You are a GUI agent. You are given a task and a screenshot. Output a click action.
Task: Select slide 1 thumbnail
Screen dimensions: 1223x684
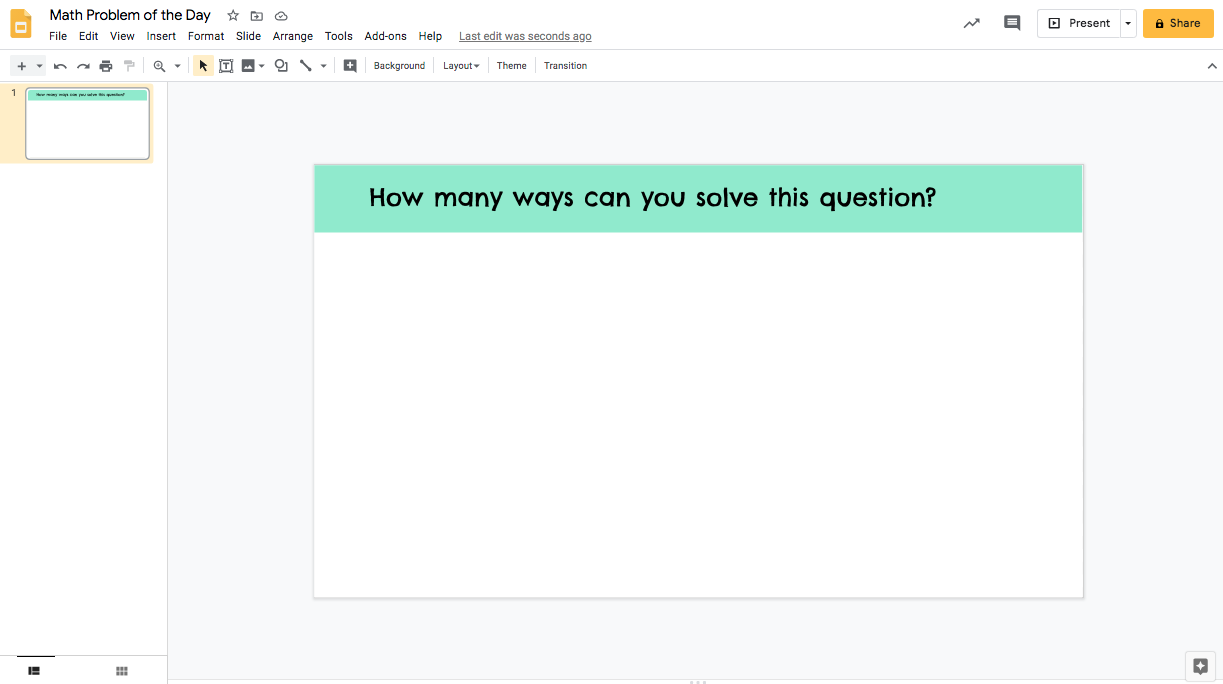coord(87,123)
